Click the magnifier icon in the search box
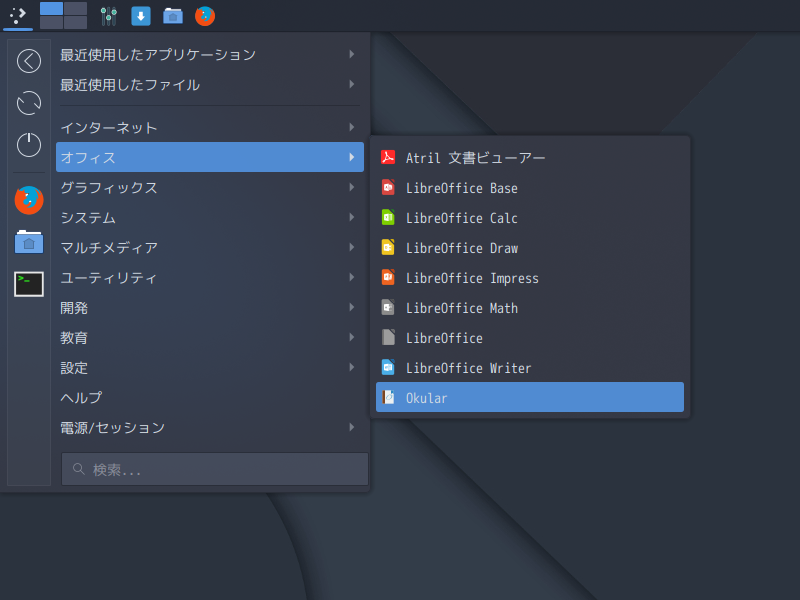 [79, 469]
